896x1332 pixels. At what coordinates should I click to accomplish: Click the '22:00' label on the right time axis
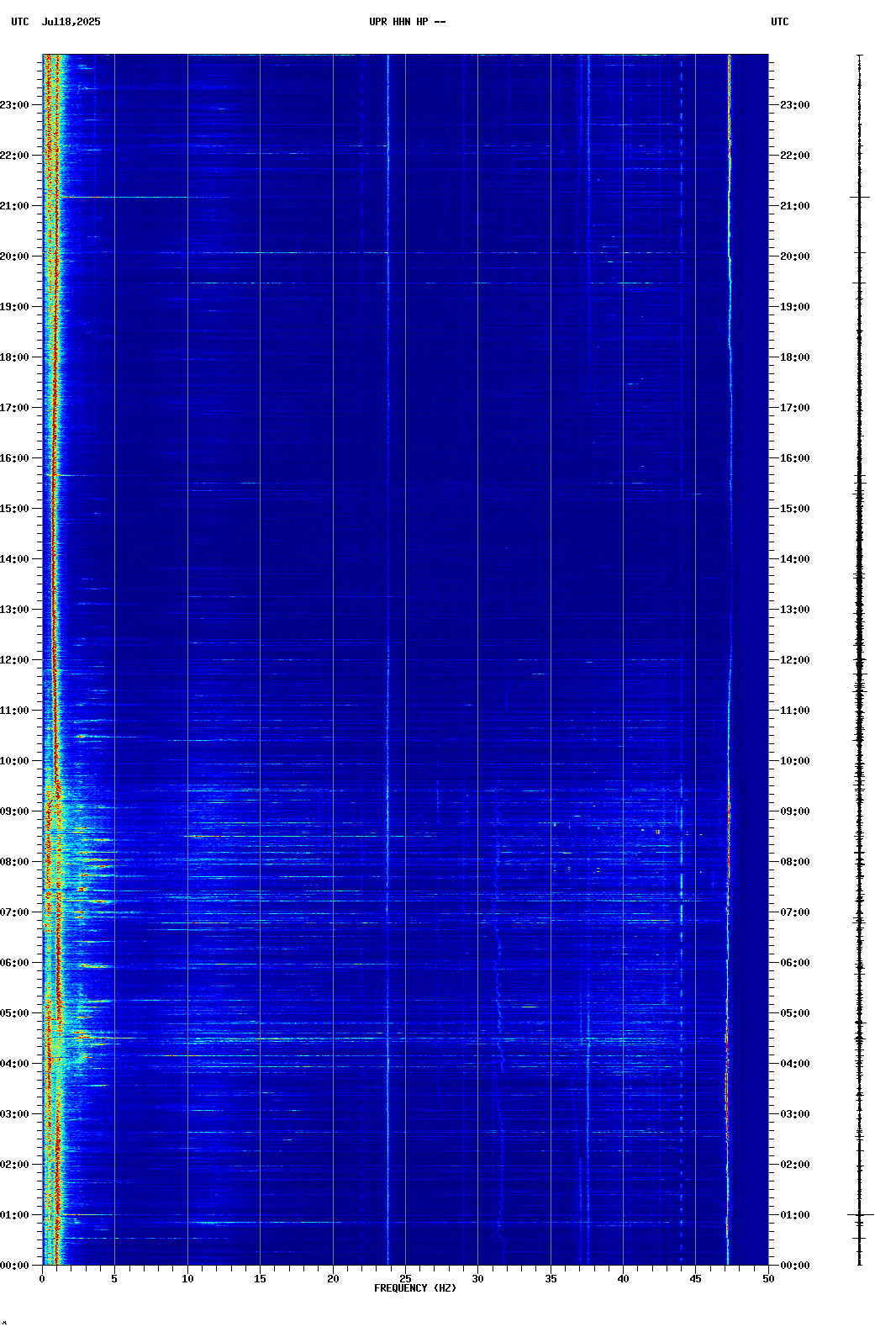click(795, 156)
